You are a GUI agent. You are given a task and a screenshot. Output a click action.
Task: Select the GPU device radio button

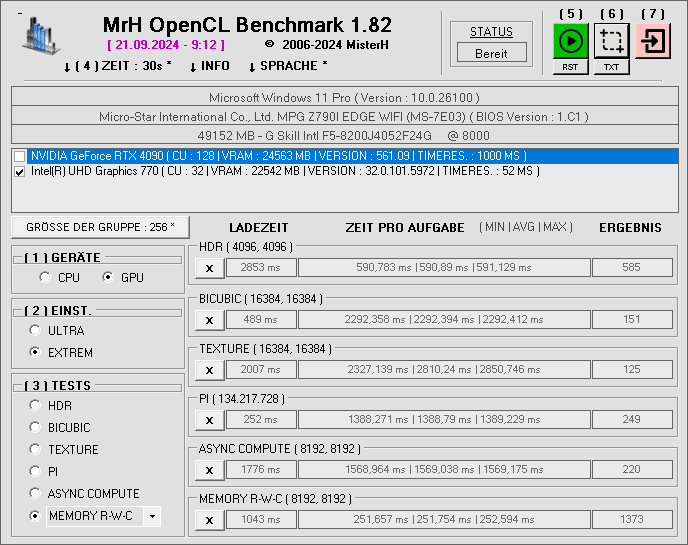point(108,277)
